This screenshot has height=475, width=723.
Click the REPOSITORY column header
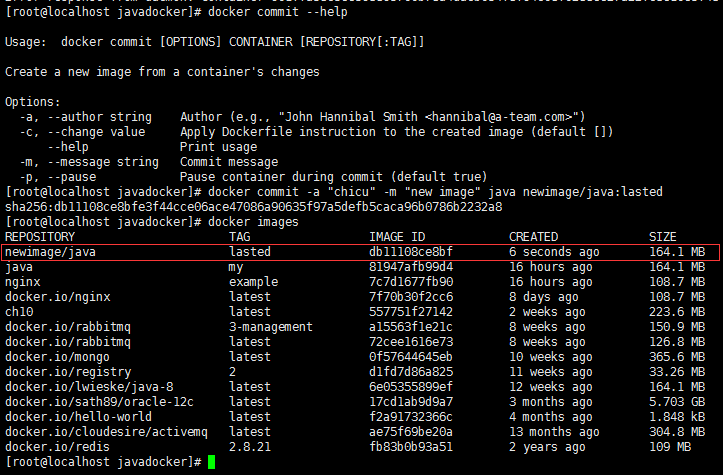click(x=40, y=237)
